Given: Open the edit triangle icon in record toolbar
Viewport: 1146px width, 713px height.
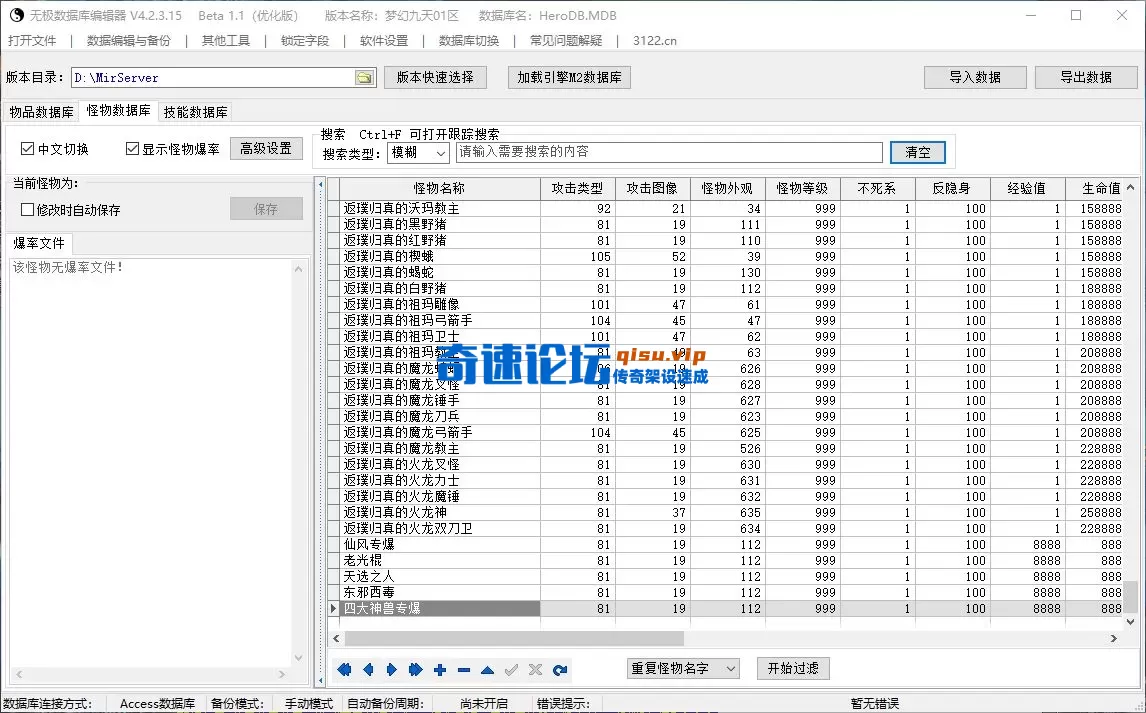Looking at the screenshot, I should point(486,669).
